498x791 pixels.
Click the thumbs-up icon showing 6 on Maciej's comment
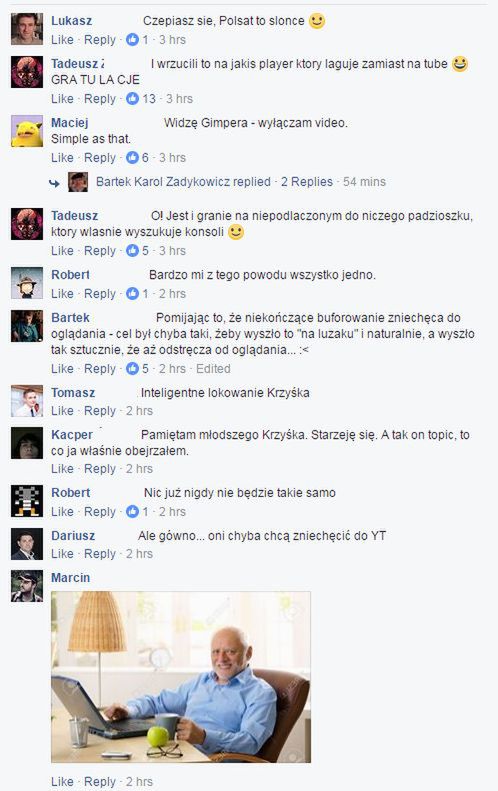(132, 158)
